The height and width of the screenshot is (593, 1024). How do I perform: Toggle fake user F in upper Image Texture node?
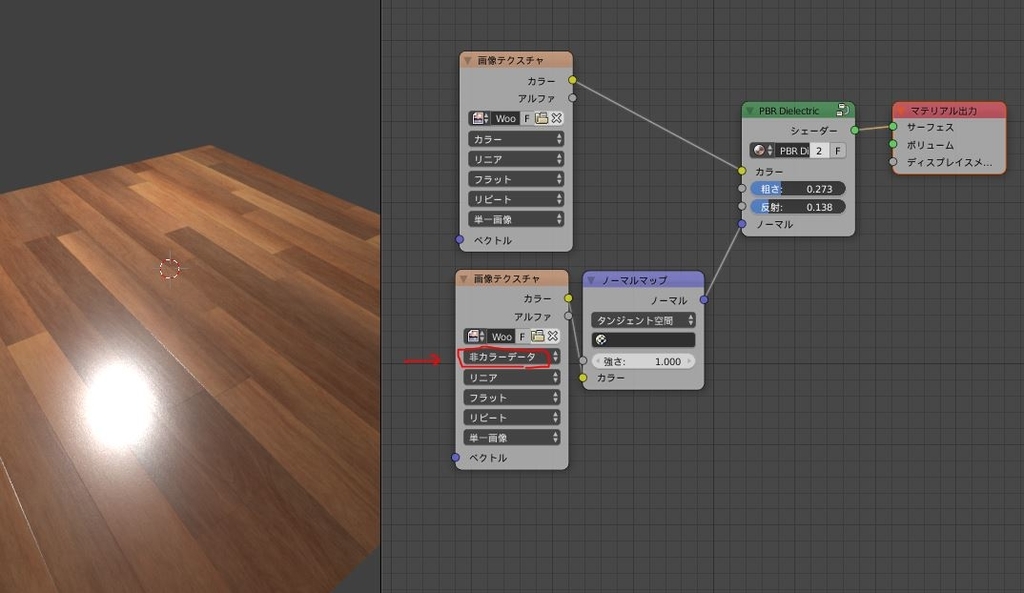[x=527, y=118]
